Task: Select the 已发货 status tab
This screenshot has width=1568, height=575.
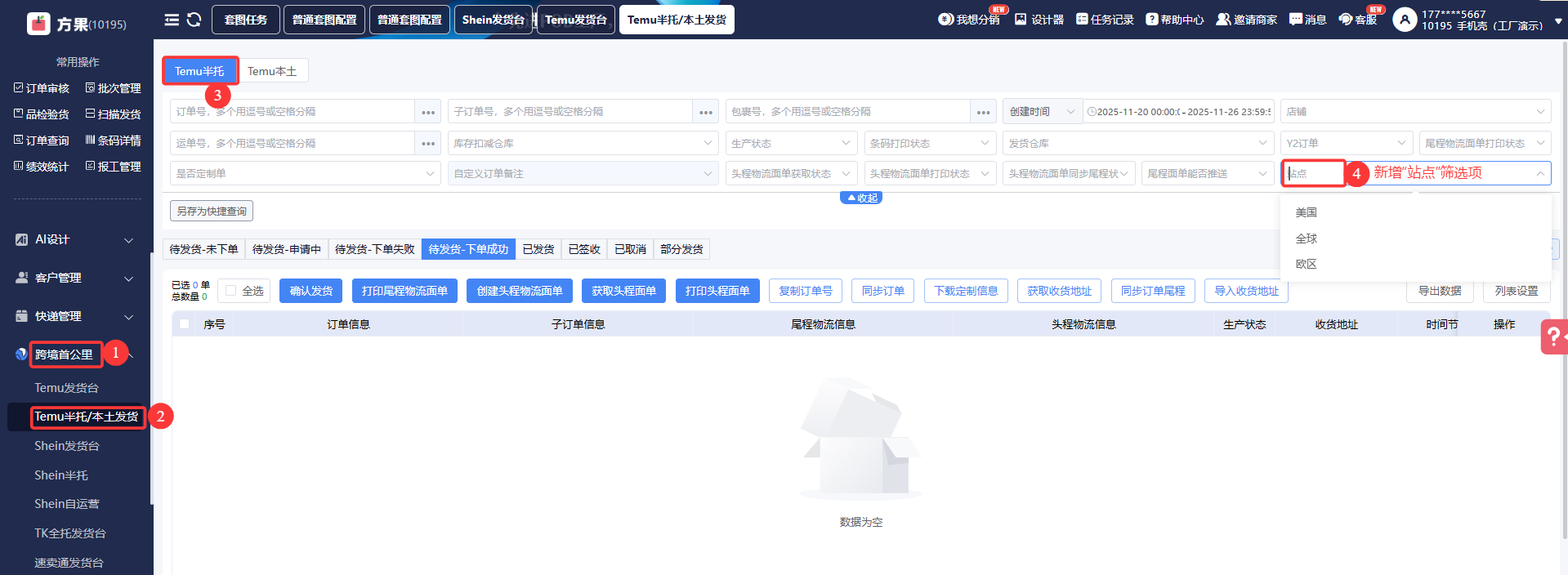Action: (538, 249)
